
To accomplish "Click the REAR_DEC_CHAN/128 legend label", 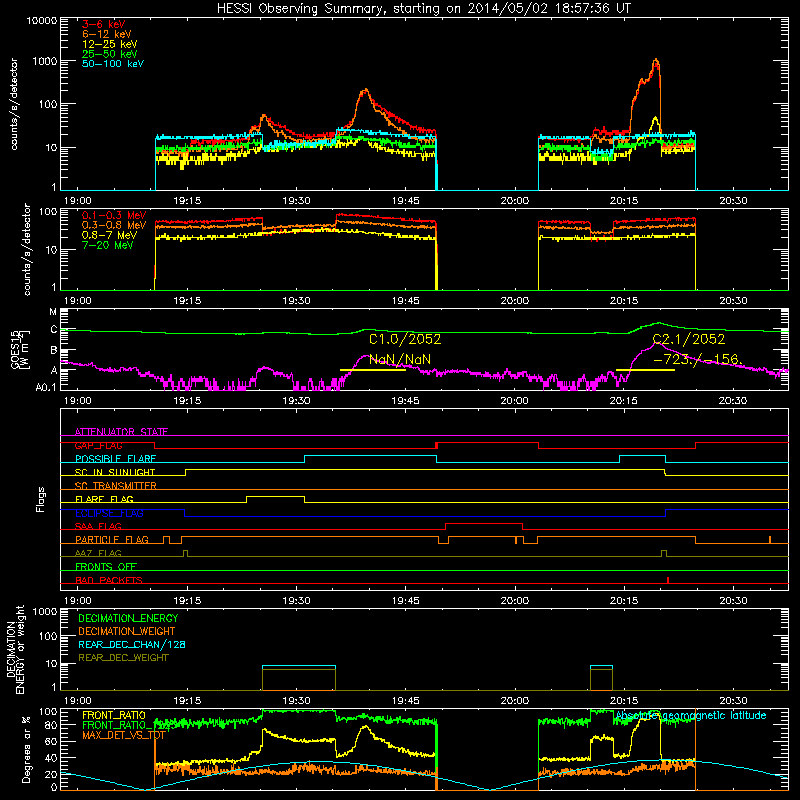I will point(132,645).
